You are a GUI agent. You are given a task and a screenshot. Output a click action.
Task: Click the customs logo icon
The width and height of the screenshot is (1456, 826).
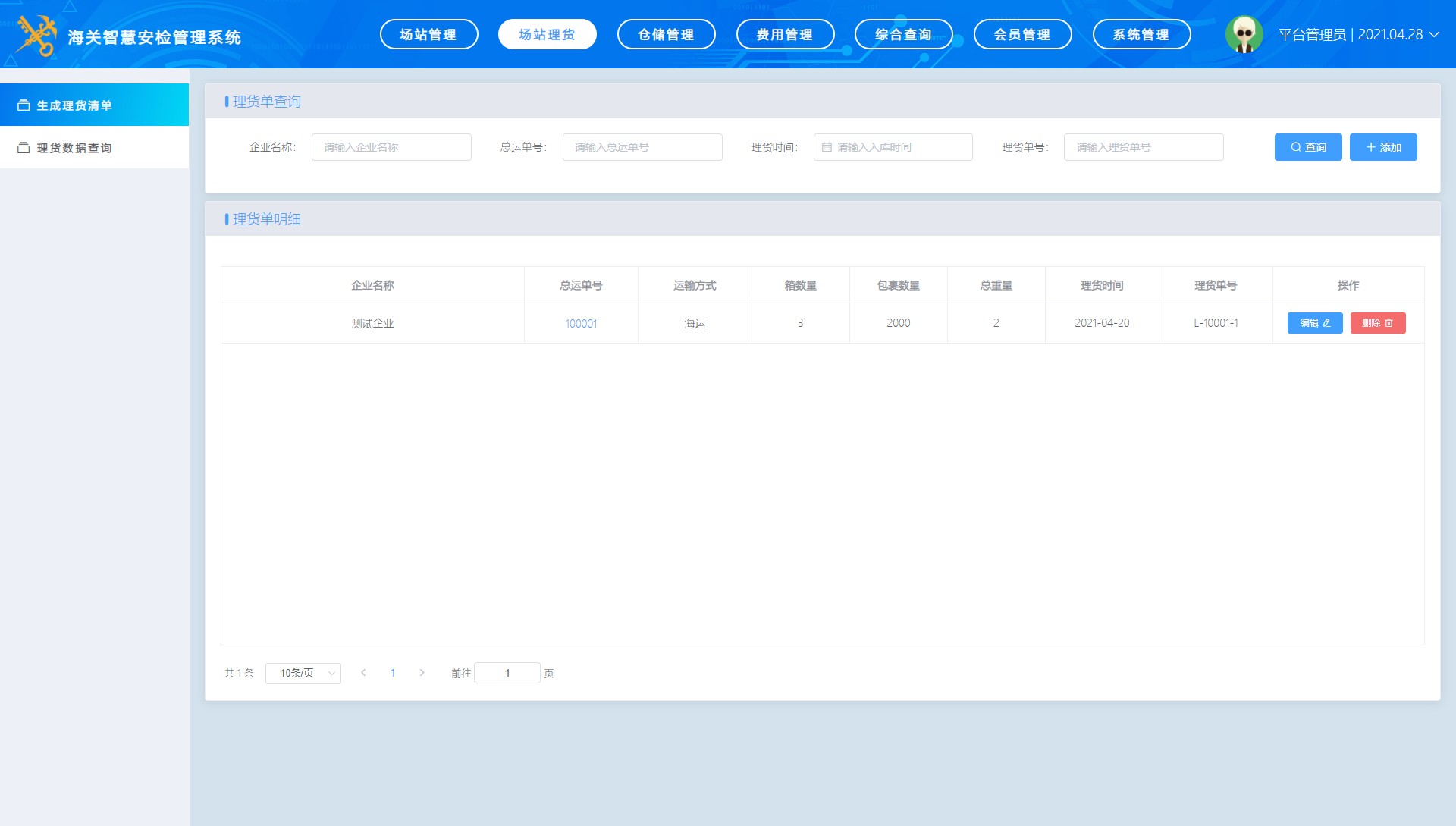click(x=36, y=35)
